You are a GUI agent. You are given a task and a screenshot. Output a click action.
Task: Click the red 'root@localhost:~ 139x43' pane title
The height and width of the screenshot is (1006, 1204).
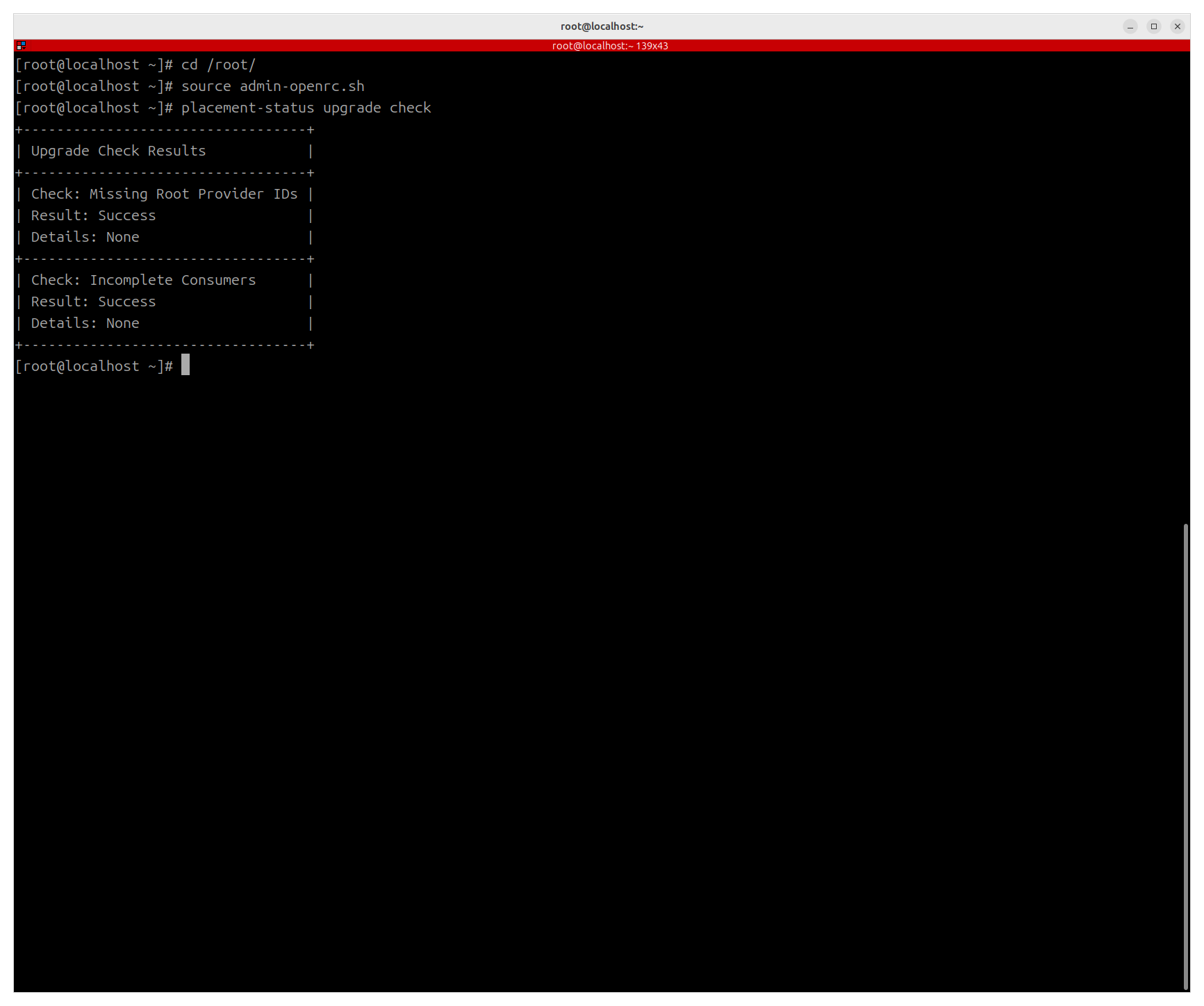click(x=610, y=46)
